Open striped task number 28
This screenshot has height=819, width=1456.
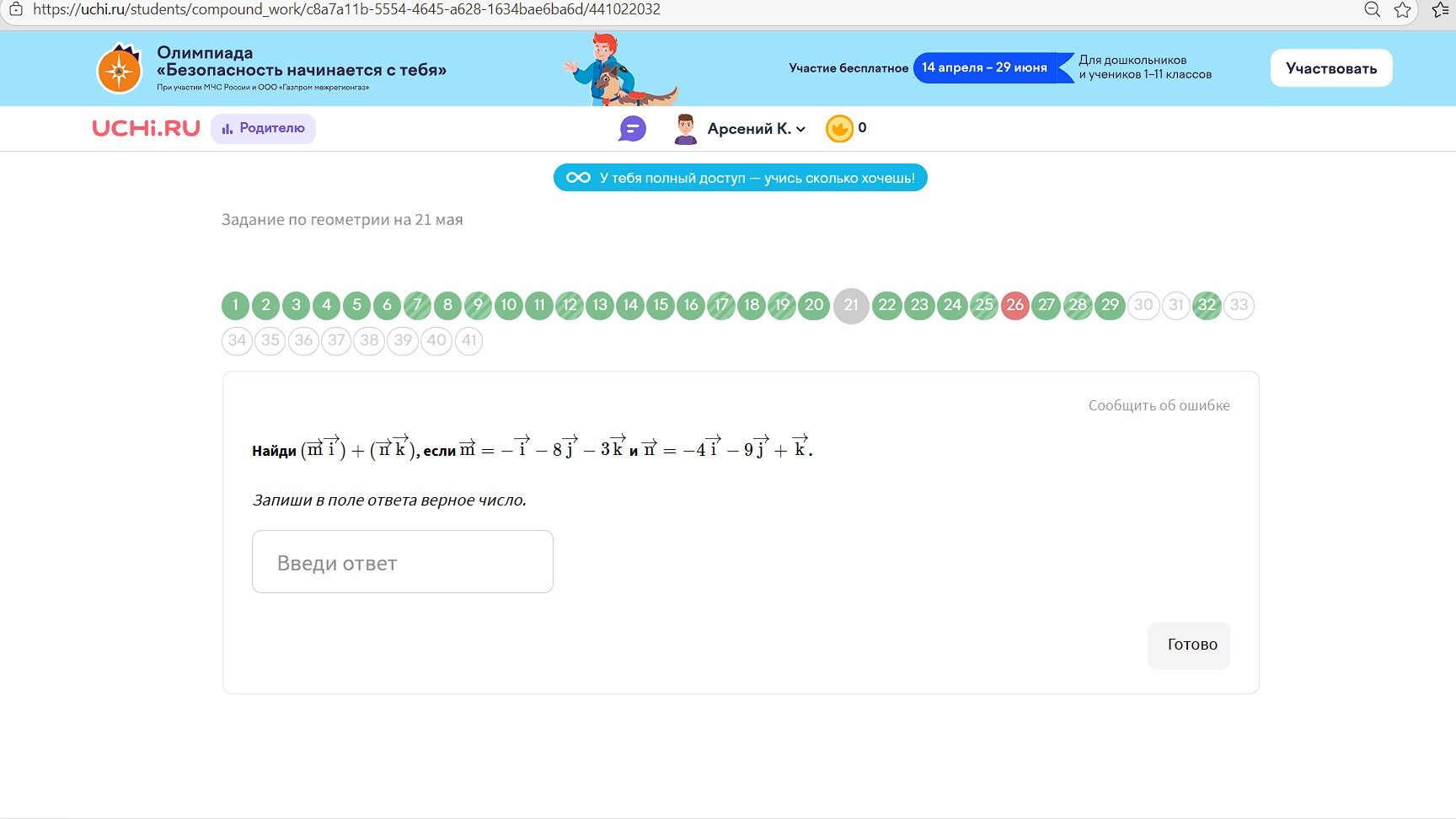click(x=1078, y=305)
